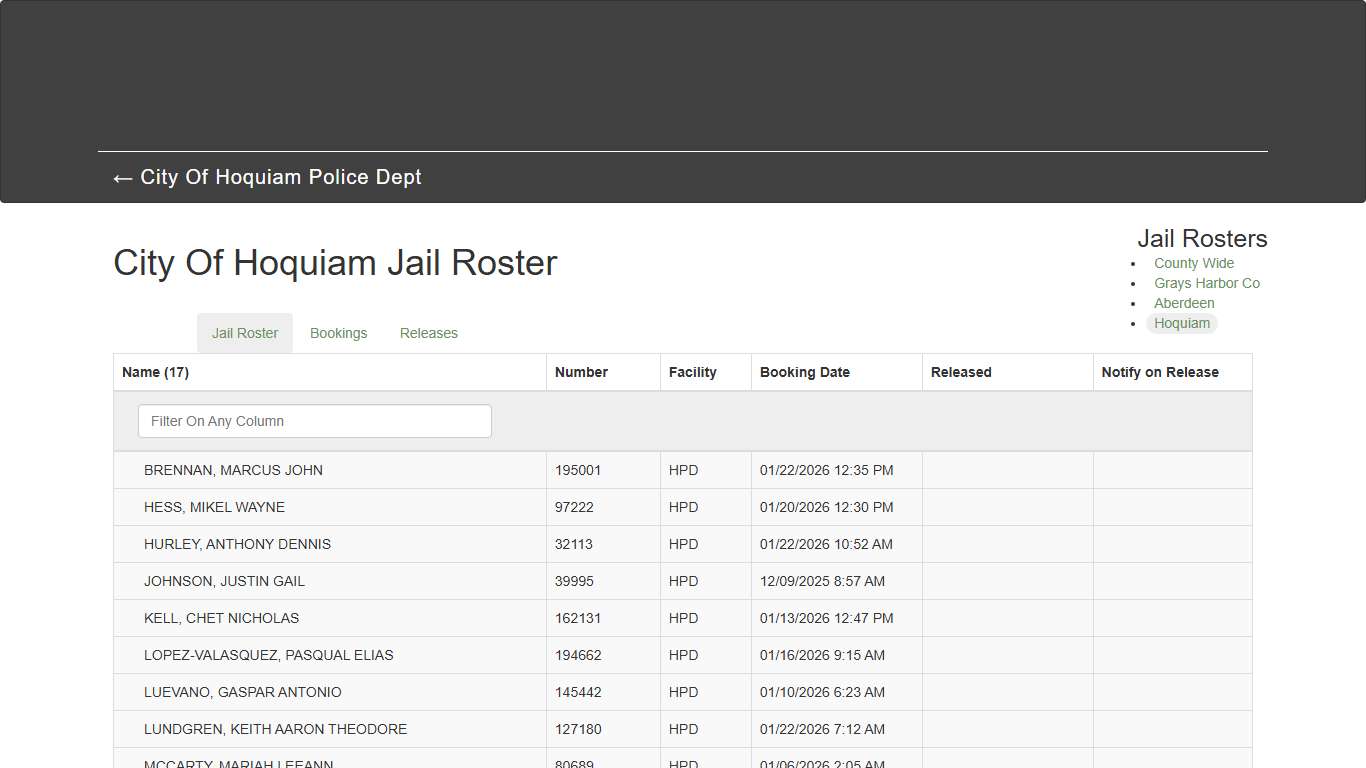Click the Filter On Any Column field
Image resolution: width=1366 pixels, height=768 pixels.
click(314, 421)
